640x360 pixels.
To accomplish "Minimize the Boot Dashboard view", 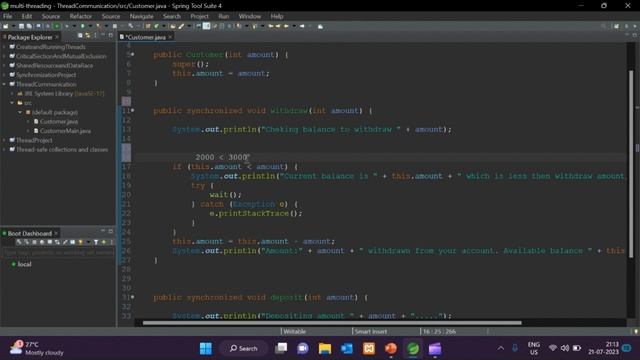I will click(x=102, y=231).
